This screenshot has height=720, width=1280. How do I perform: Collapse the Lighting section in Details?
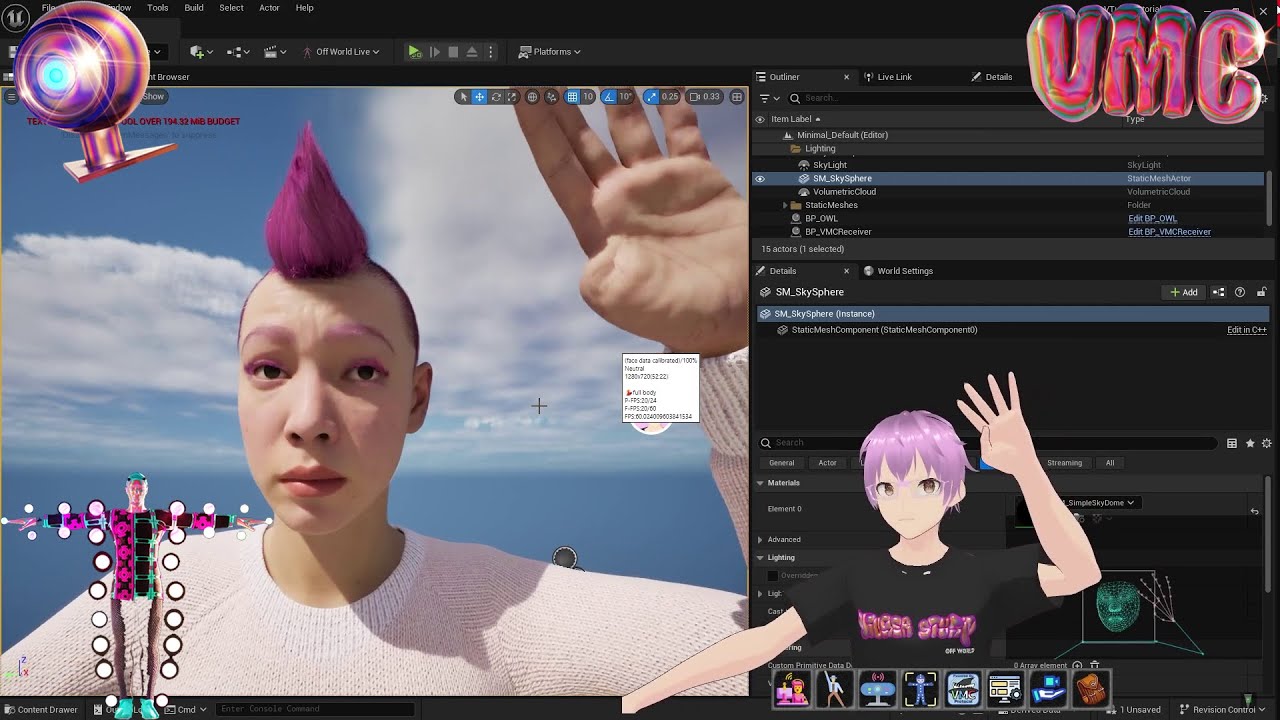coord(760,558)
